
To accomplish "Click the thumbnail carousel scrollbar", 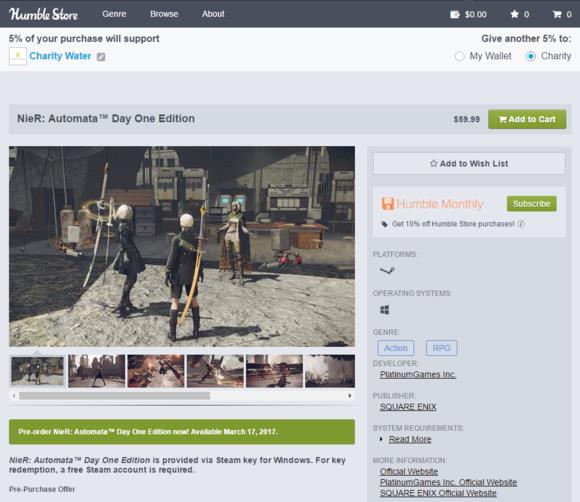I will 115,396.
